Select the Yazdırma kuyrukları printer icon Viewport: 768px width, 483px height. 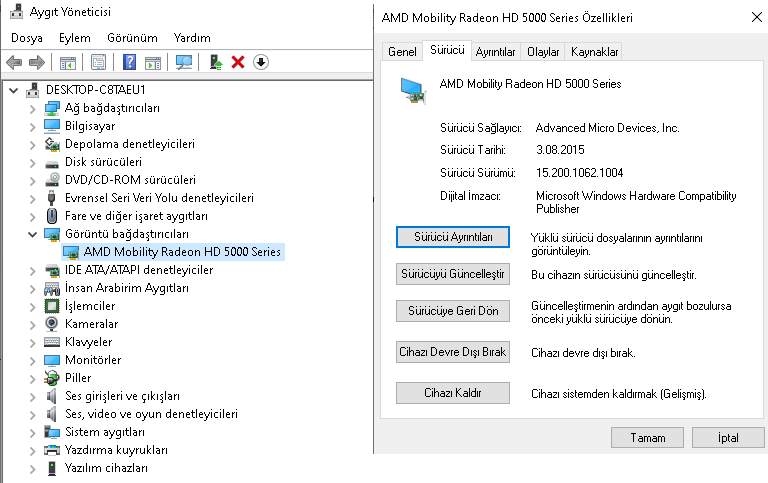[x=52, y=450]
